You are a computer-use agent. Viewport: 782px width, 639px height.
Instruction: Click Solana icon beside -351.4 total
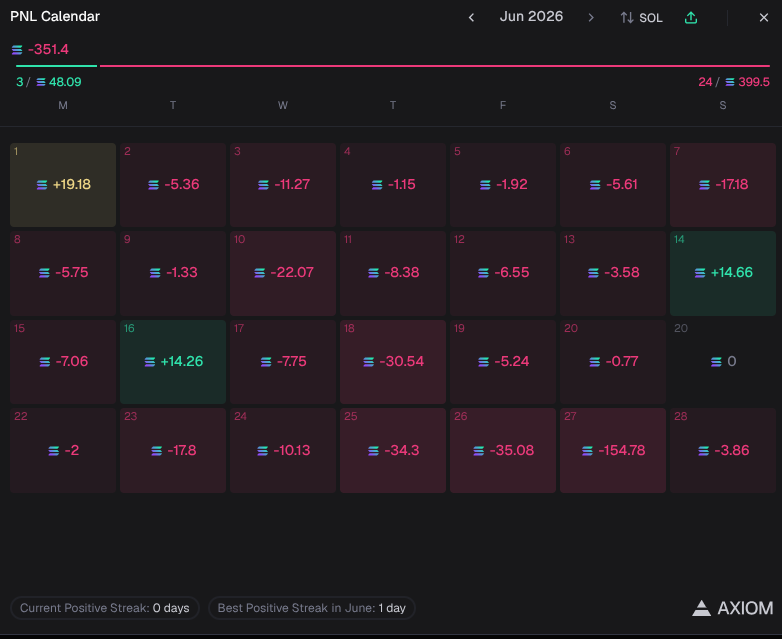click(17, 50)
